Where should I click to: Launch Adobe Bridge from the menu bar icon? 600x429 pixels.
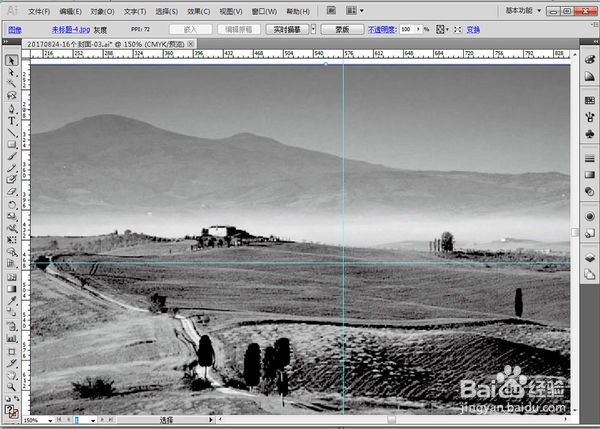[x=331, y=11]
